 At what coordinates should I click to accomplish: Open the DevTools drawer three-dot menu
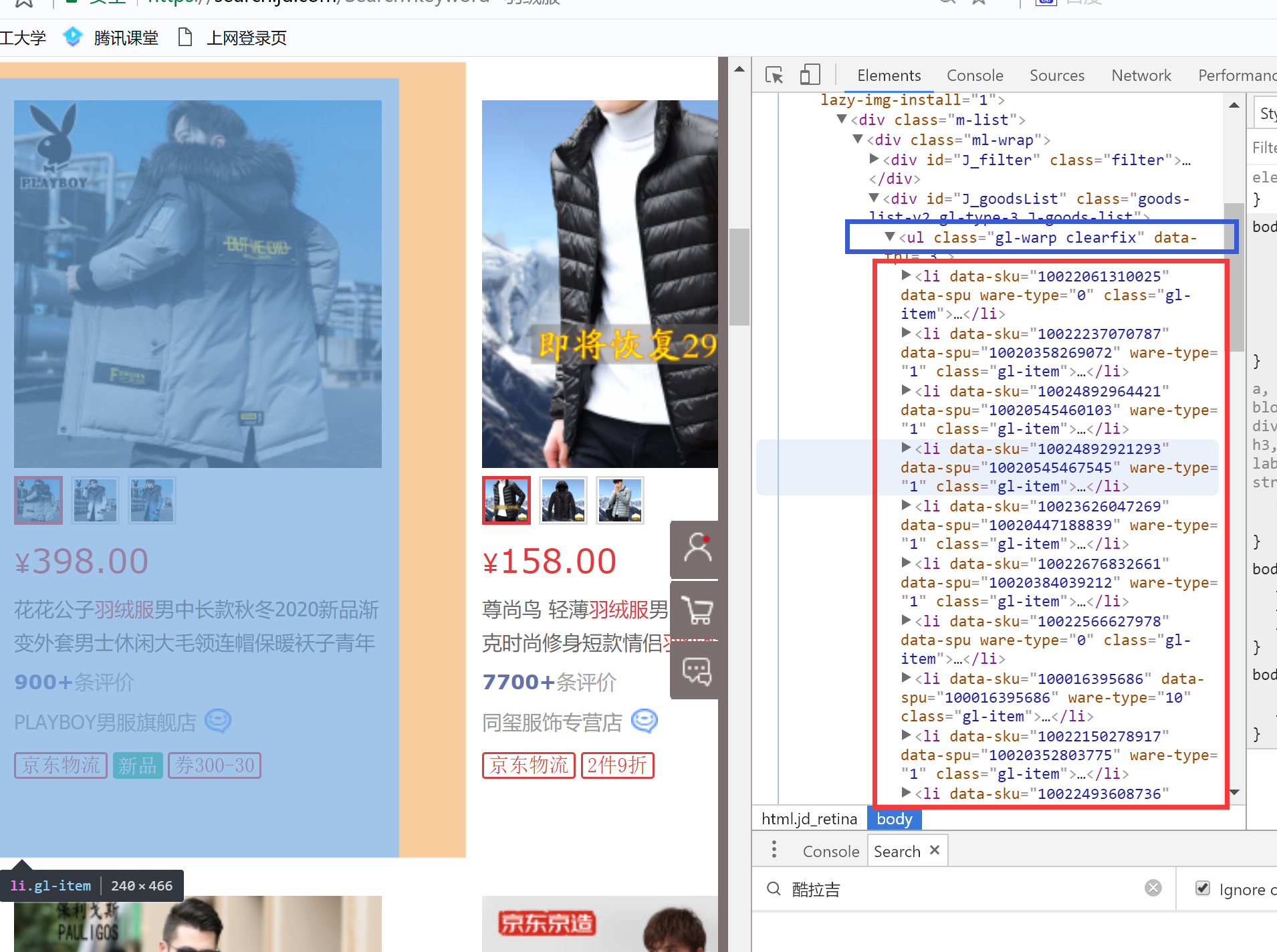[773, 849]
